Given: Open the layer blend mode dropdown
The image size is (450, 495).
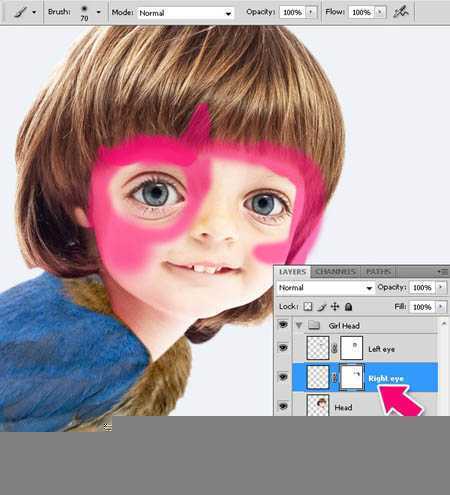Looking at the screenshot, I should coord(325,288).
